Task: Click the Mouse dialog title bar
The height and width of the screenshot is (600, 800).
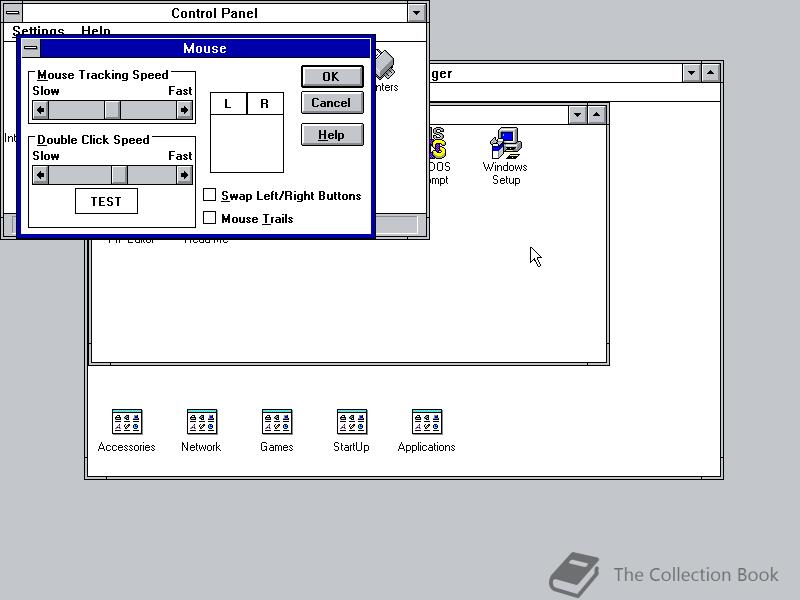Action: click(205, 48)
